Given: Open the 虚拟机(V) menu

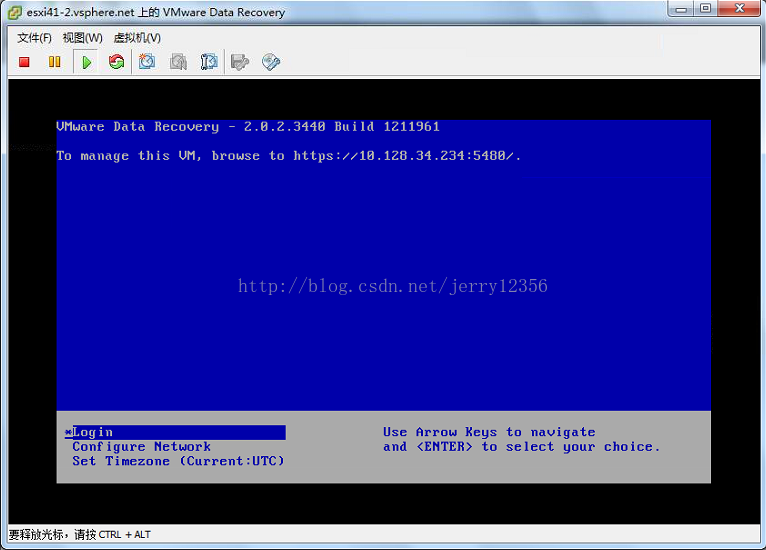Looking at the screenshot, I should (x=137, y=38).
